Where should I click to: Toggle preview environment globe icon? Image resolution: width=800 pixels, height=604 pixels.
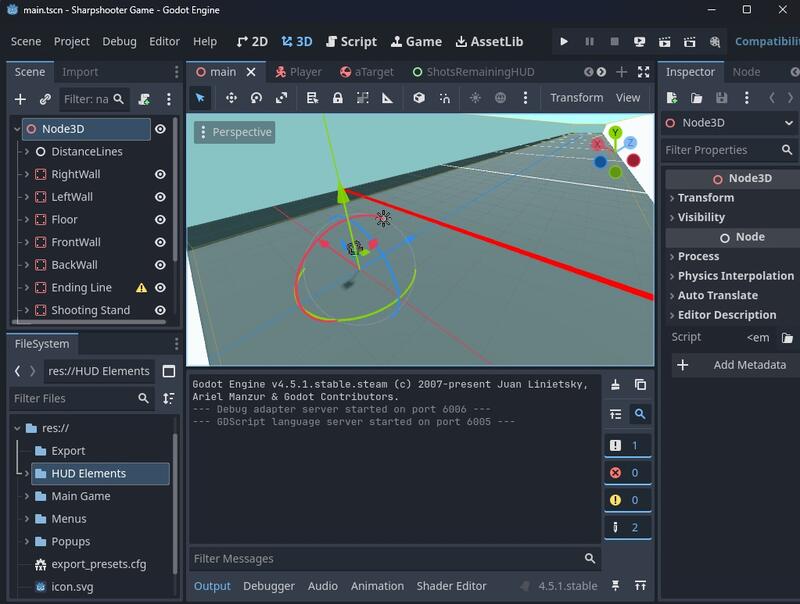click(500, 97)
